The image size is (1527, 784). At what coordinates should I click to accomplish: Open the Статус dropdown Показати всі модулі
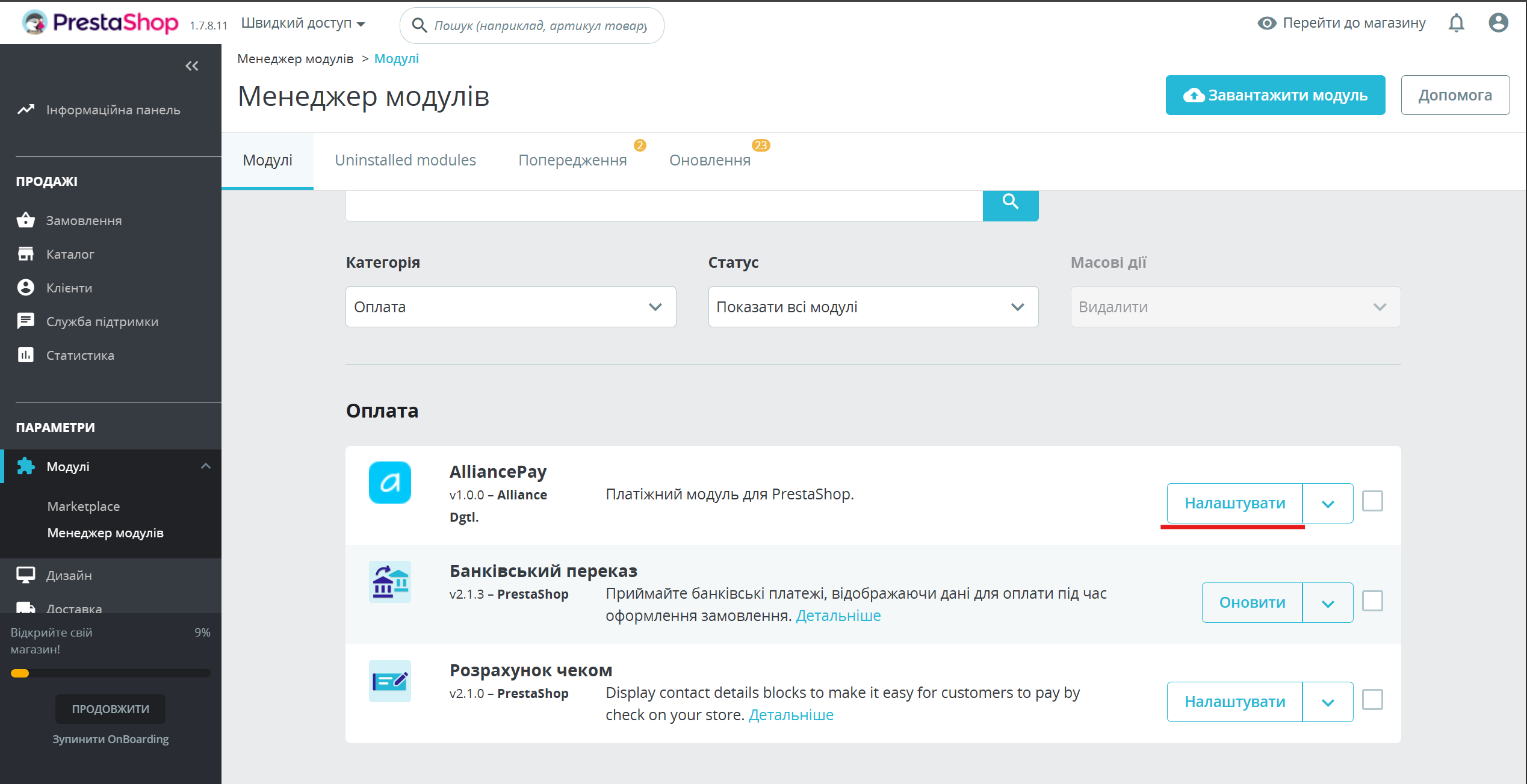pyautogui.click(x=873, y=307)
